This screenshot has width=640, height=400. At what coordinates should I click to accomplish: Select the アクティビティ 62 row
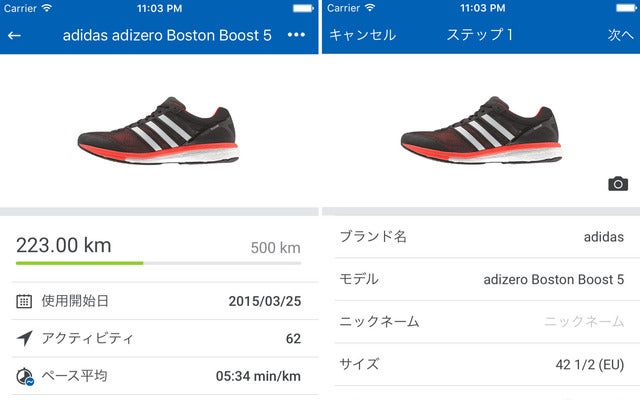click(159, 339)
